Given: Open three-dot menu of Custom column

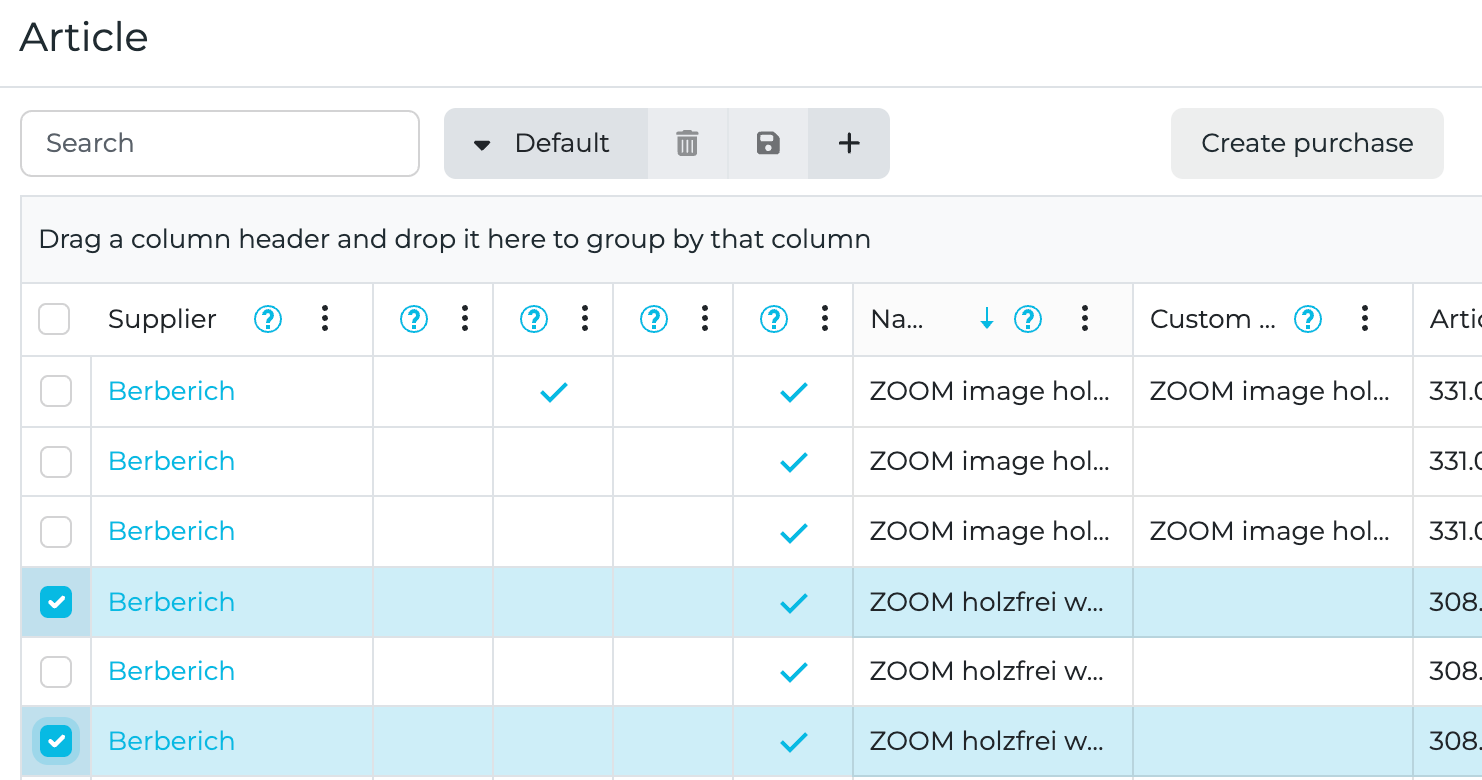Looking at the screenshot, I should (1365, 319).
